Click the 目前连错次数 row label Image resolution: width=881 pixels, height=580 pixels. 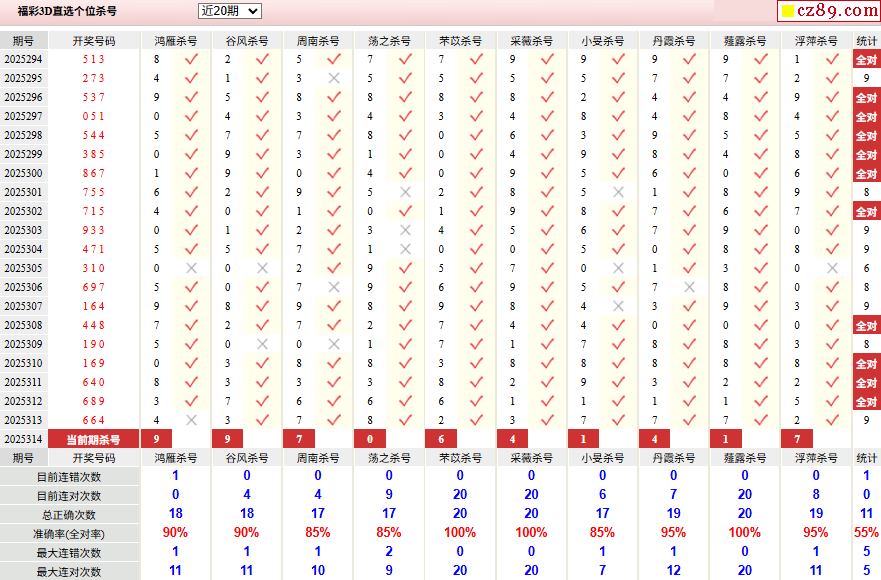click(69, 477)
